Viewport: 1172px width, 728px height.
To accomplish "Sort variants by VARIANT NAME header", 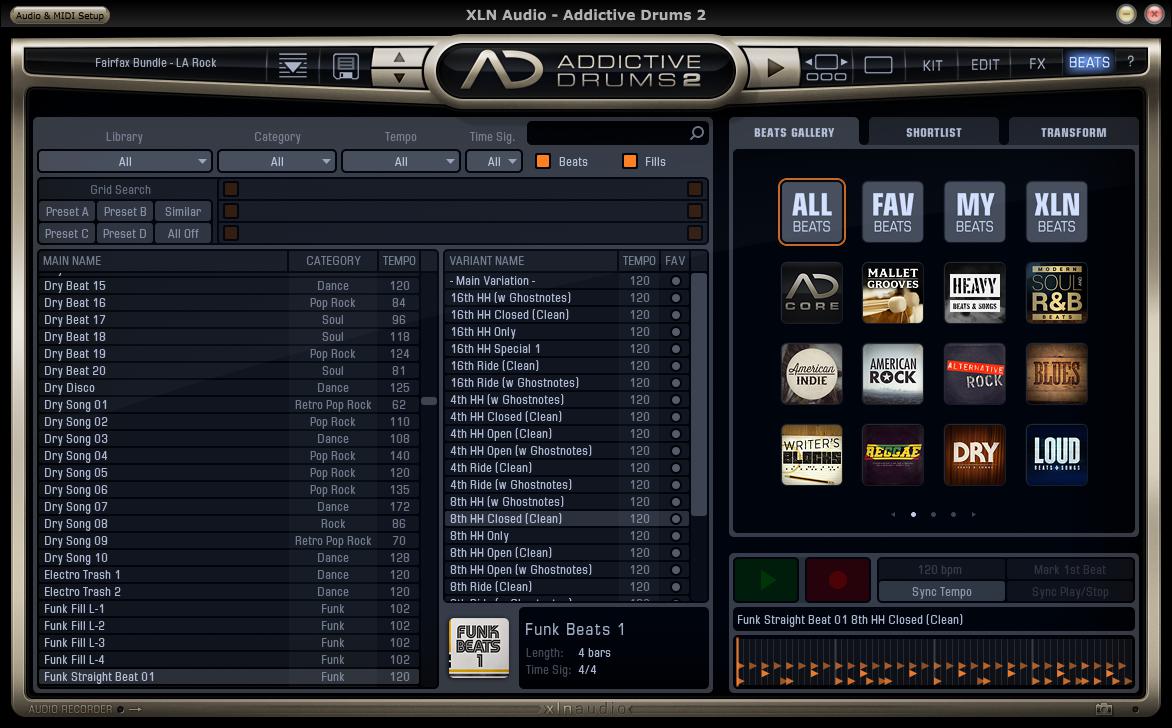I will (x=531, y=261).
